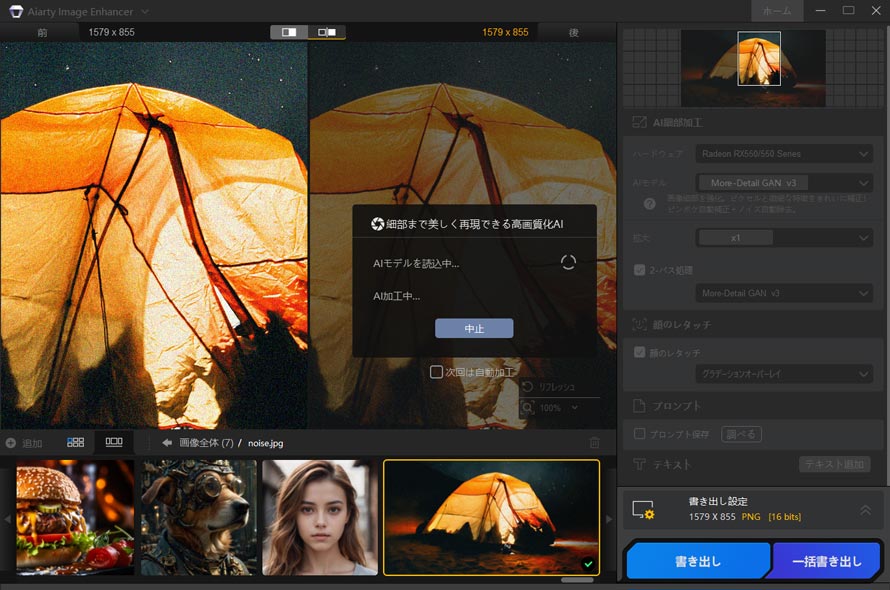Switch to side-by-side compare view mode

click(x=326, y=32)
